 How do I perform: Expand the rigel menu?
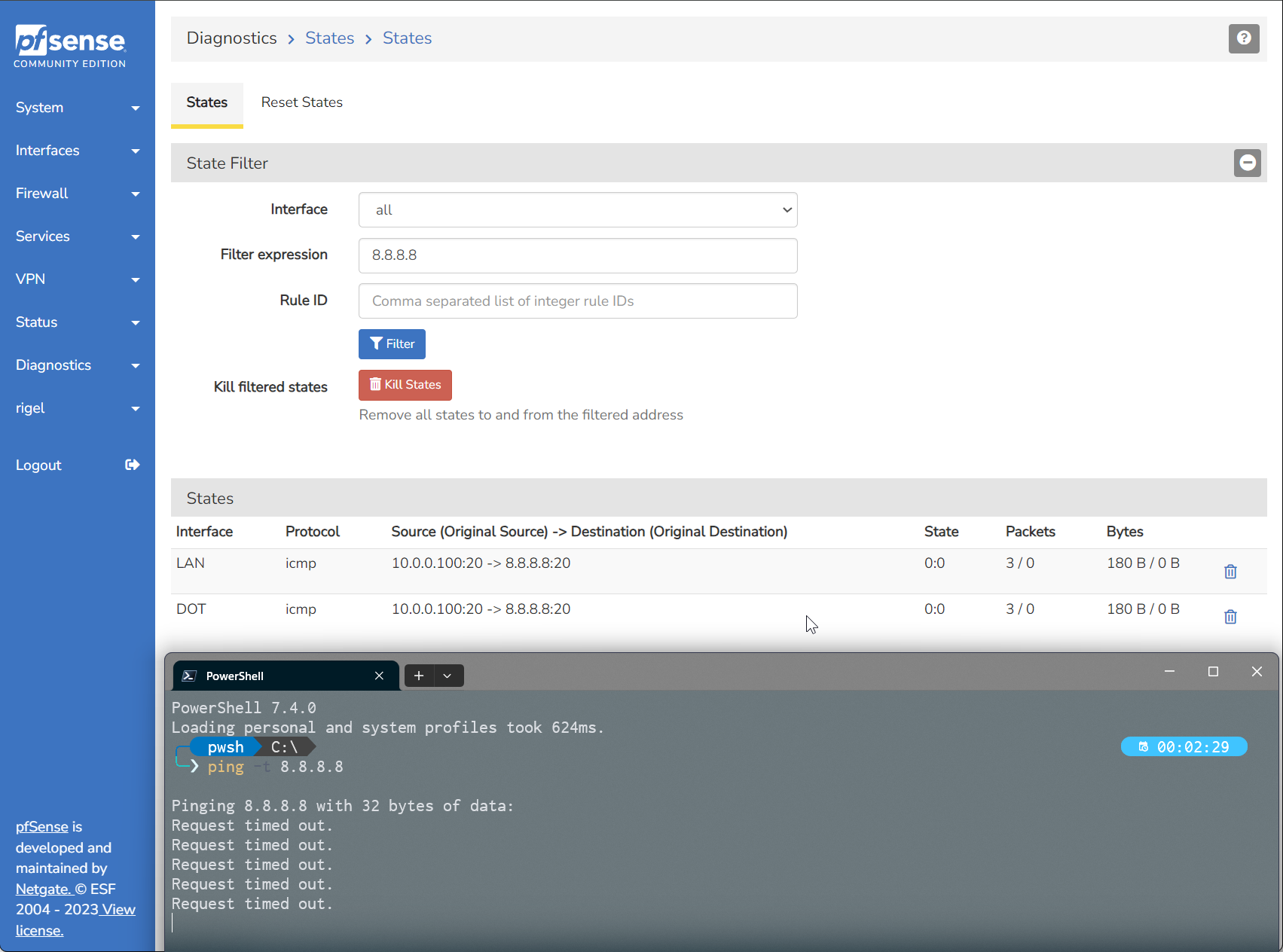78,408
